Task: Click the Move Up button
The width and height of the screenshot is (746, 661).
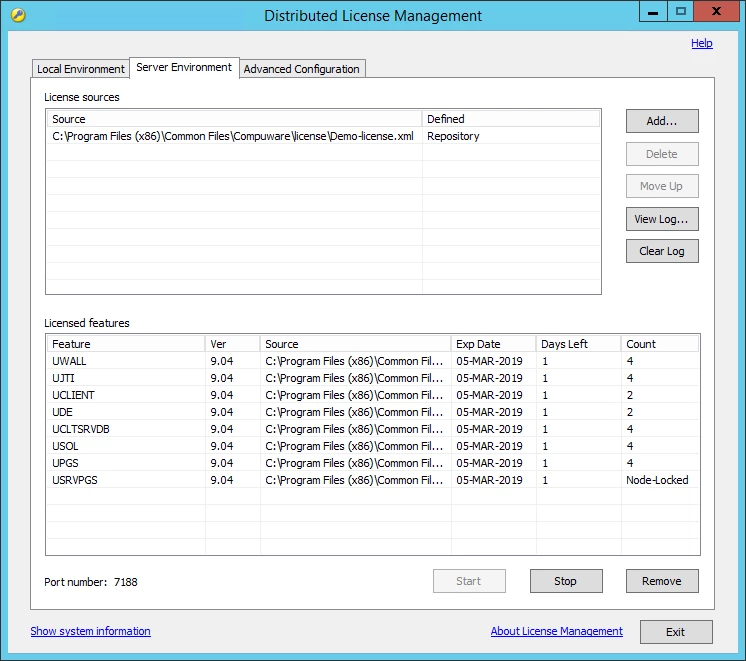Action: (x=662, y=186)
